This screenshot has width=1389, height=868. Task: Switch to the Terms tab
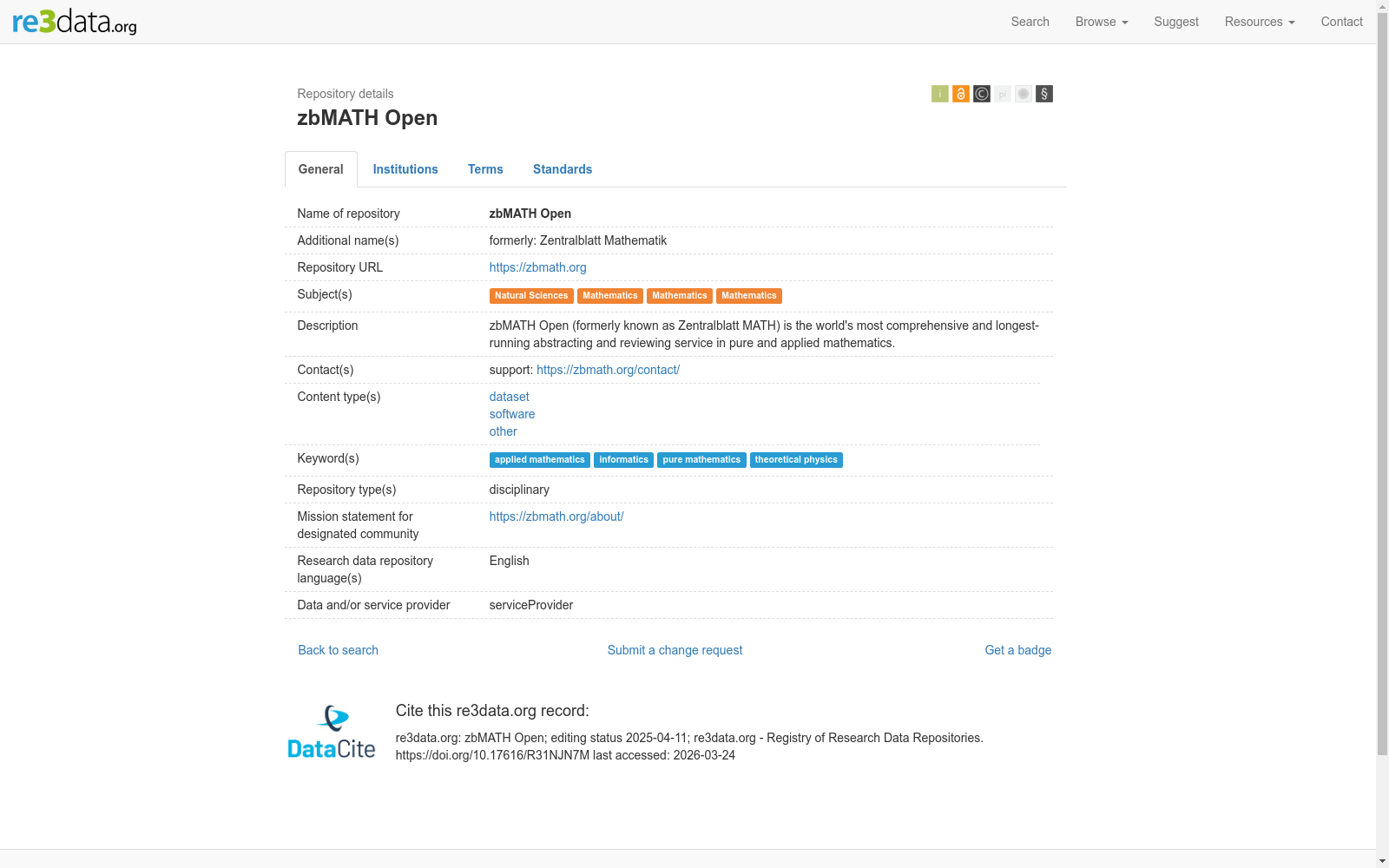click(485, 169)
